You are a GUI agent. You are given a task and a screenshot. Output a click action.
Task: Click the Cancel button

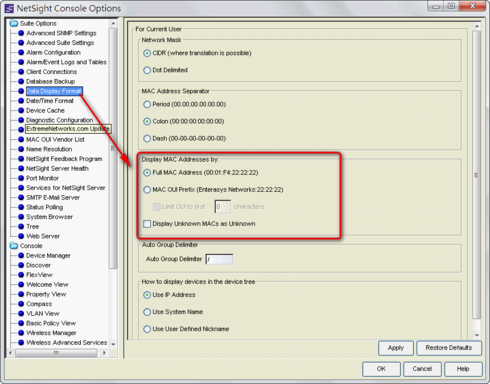tap(422, 369)
